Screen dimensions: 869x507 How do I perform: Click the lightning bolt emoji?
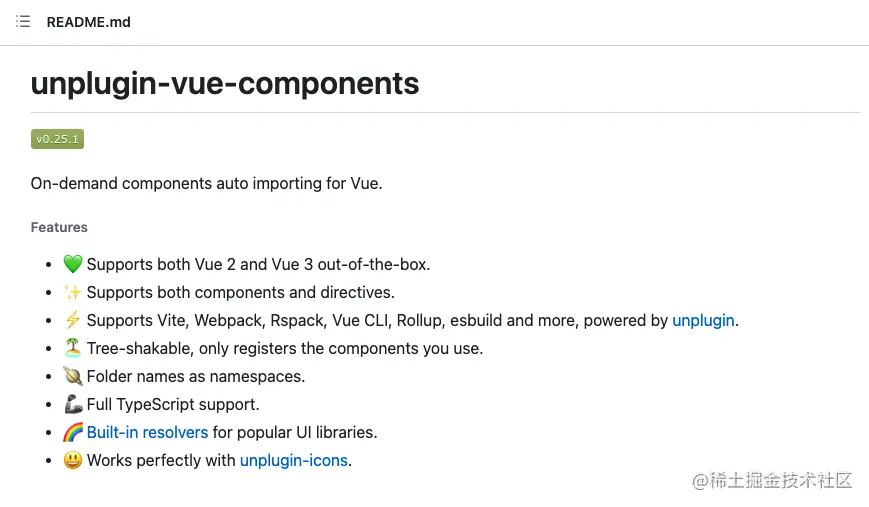tap(73, 320)
